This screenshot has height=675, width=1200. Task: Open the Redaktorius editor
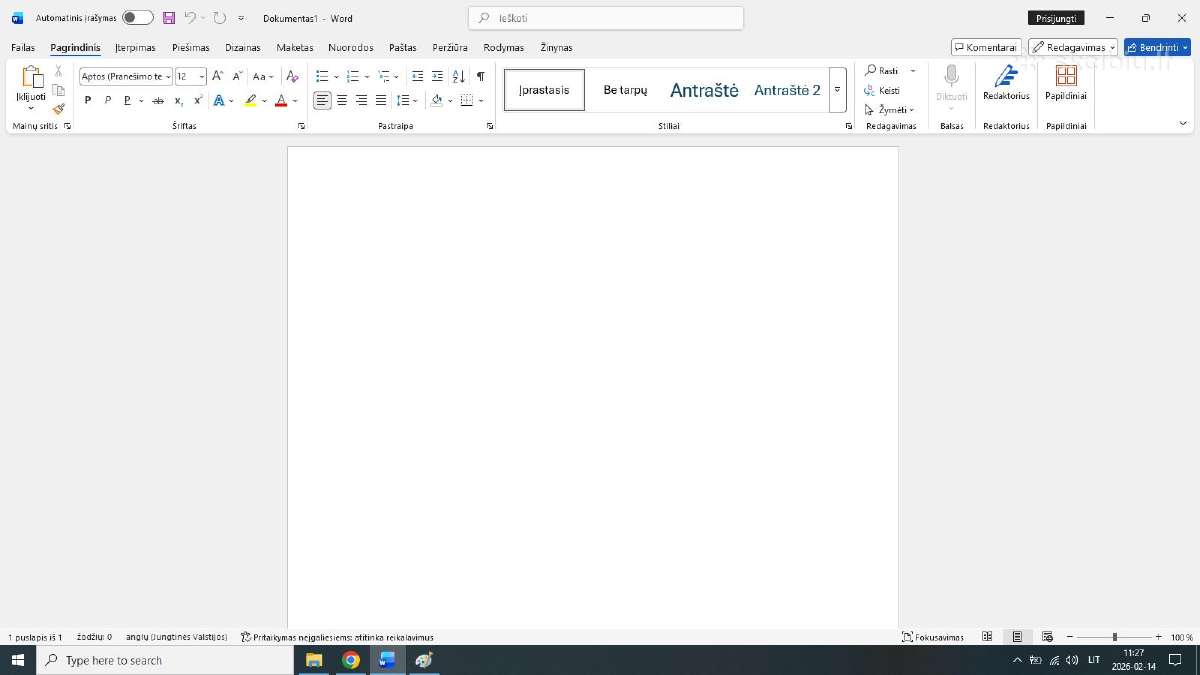(x=1006, y=83)
